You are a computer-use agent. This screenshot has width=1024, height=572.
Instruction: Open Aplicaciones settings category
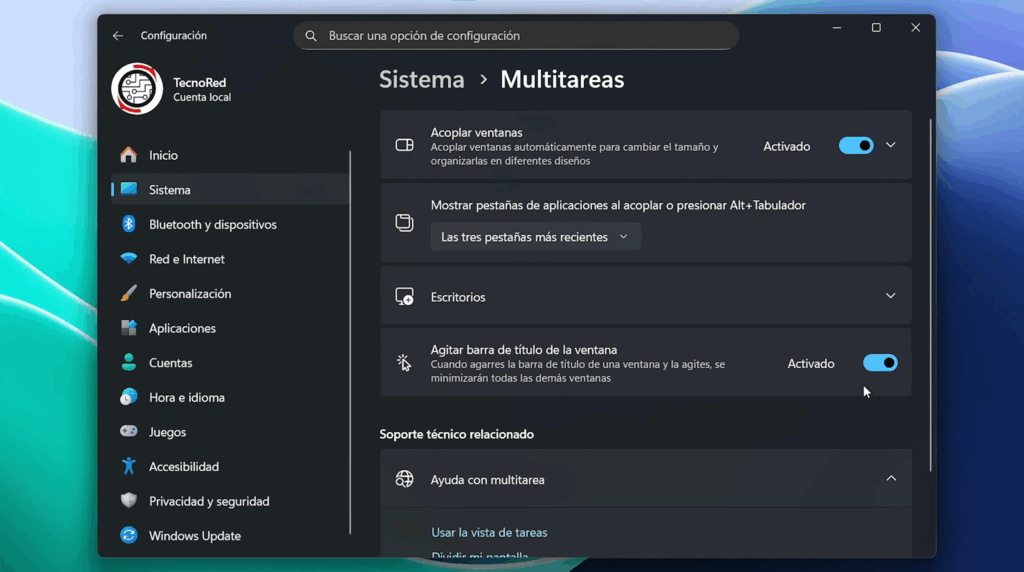182,328
